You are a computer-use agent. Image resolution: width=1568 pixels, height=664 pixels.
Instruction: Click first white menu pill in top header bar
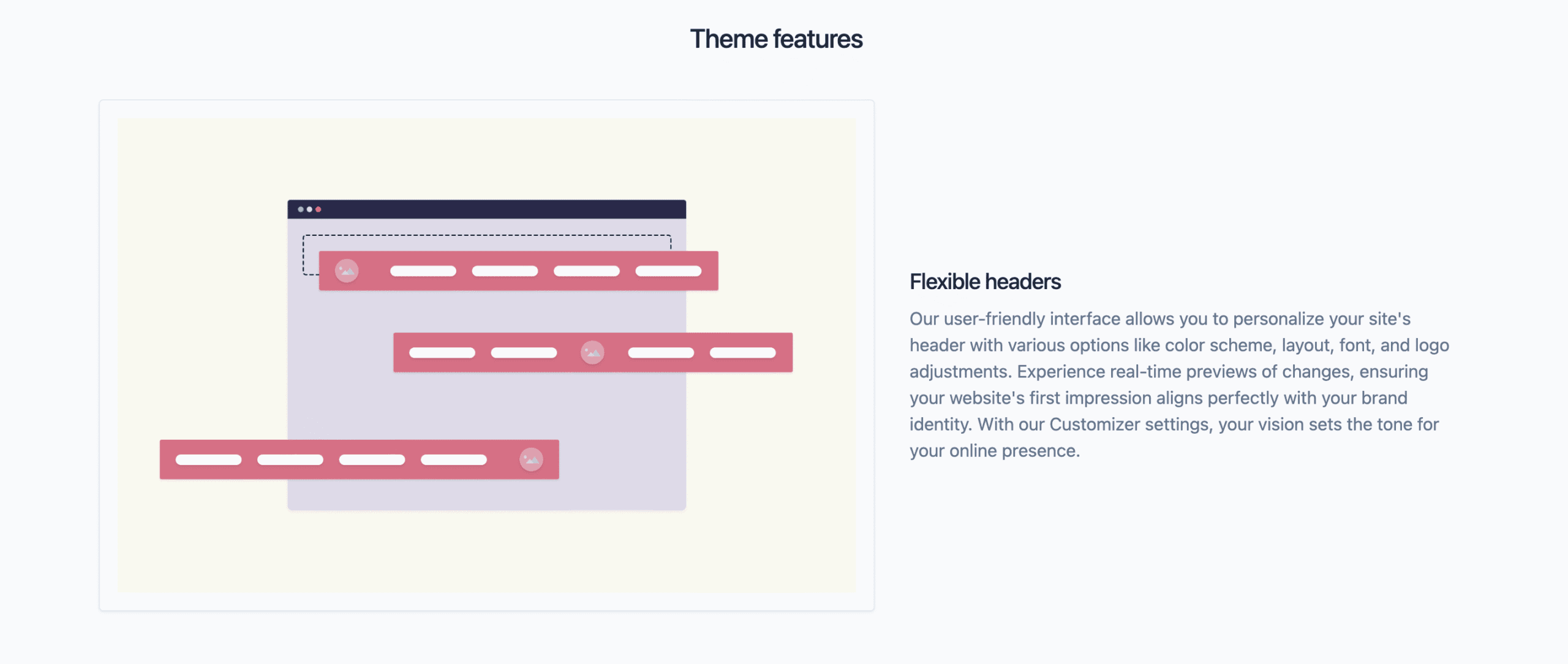coord(423,271)
